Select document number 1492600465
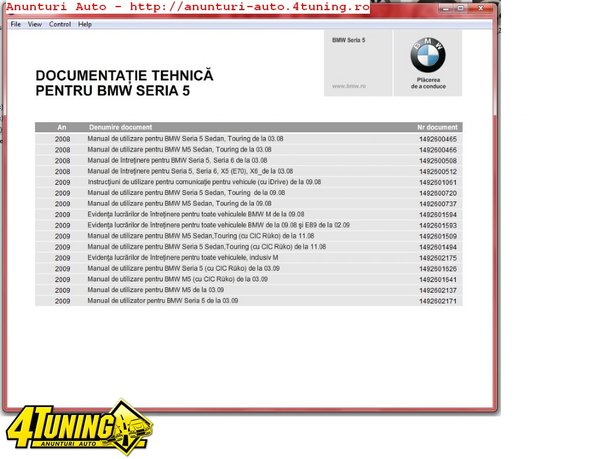The height and width of the screenshot is (459, 610). pos(438,139)
